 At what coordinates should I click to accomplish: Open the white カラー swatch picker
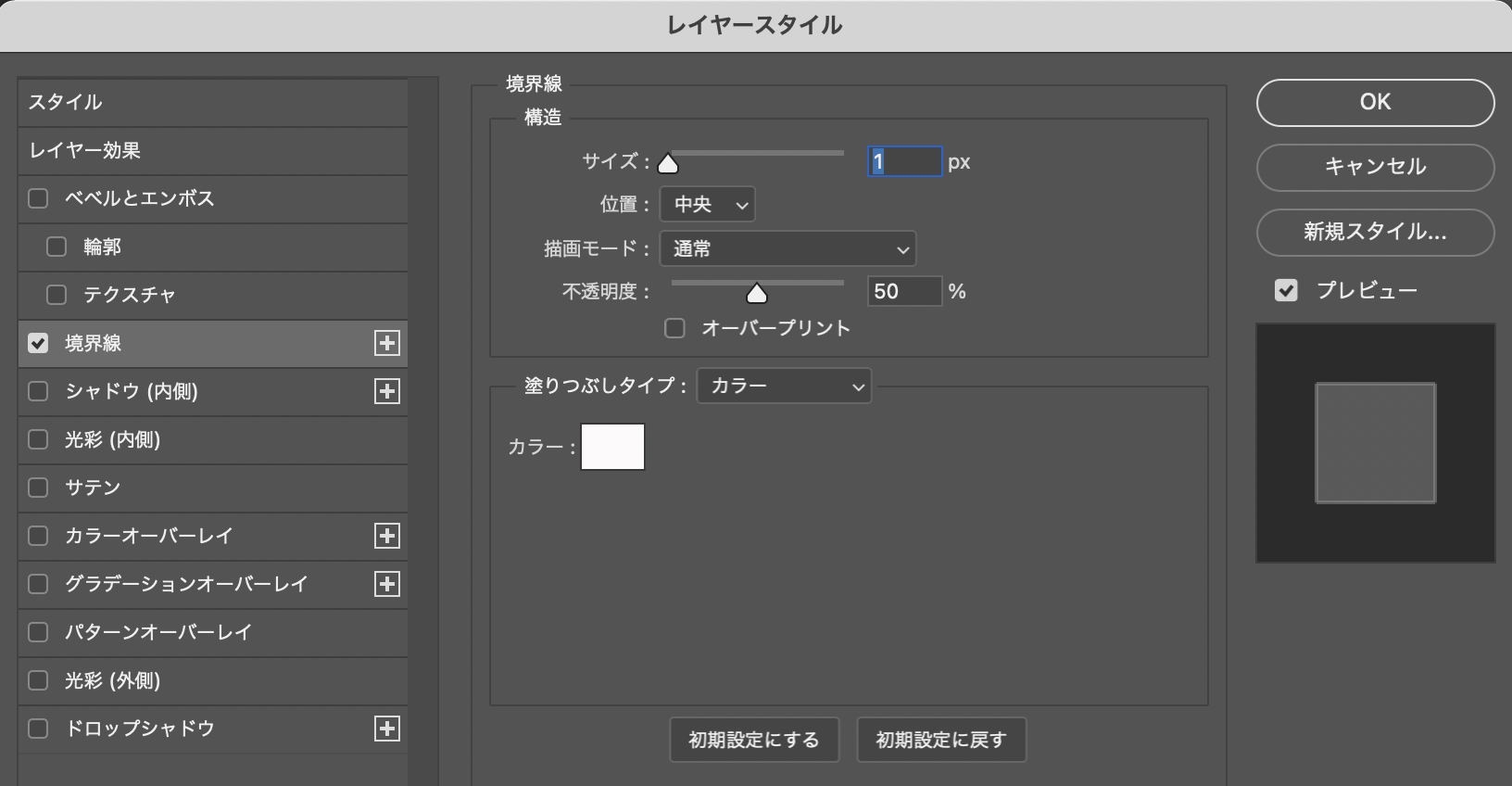pos(612,447)
